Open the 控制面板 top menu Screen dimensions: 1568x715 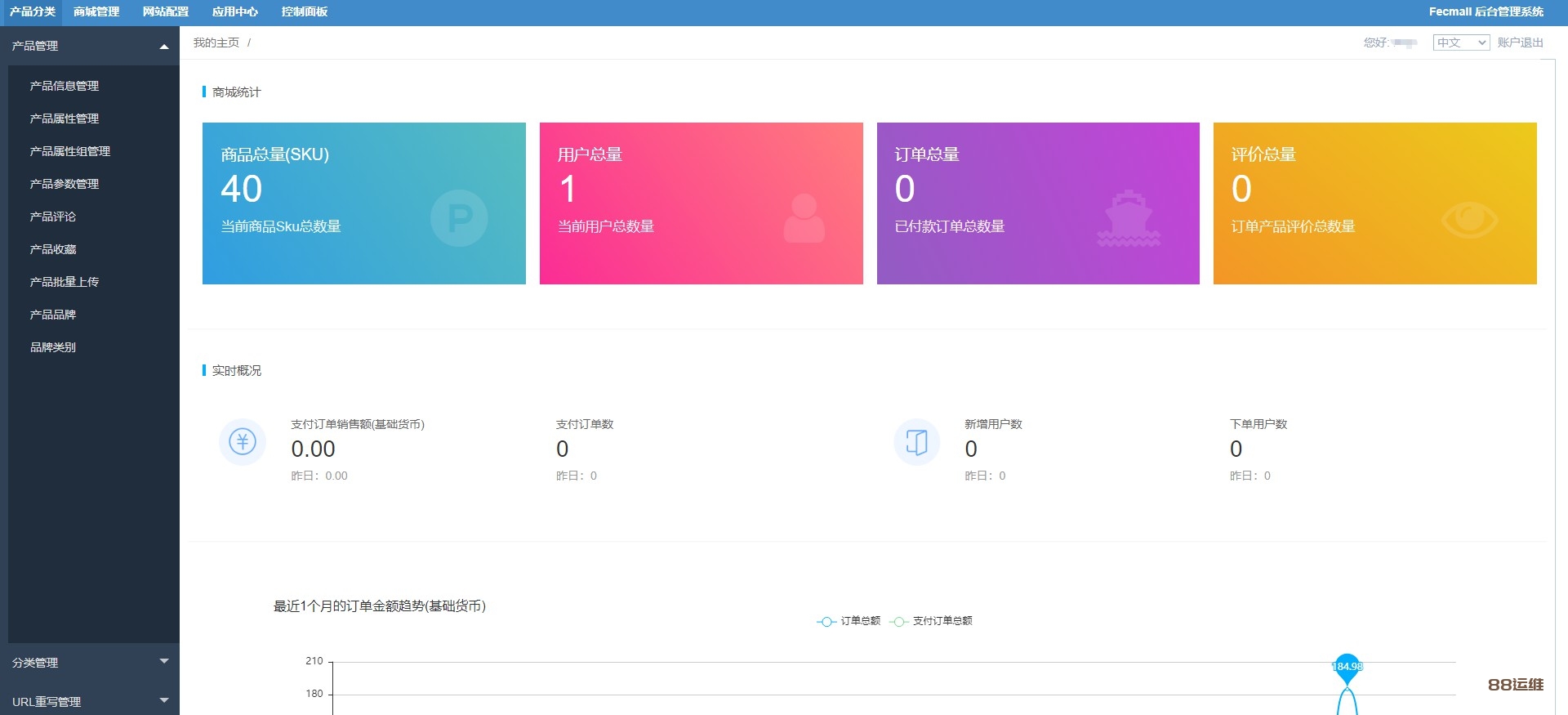click(305, 12)
